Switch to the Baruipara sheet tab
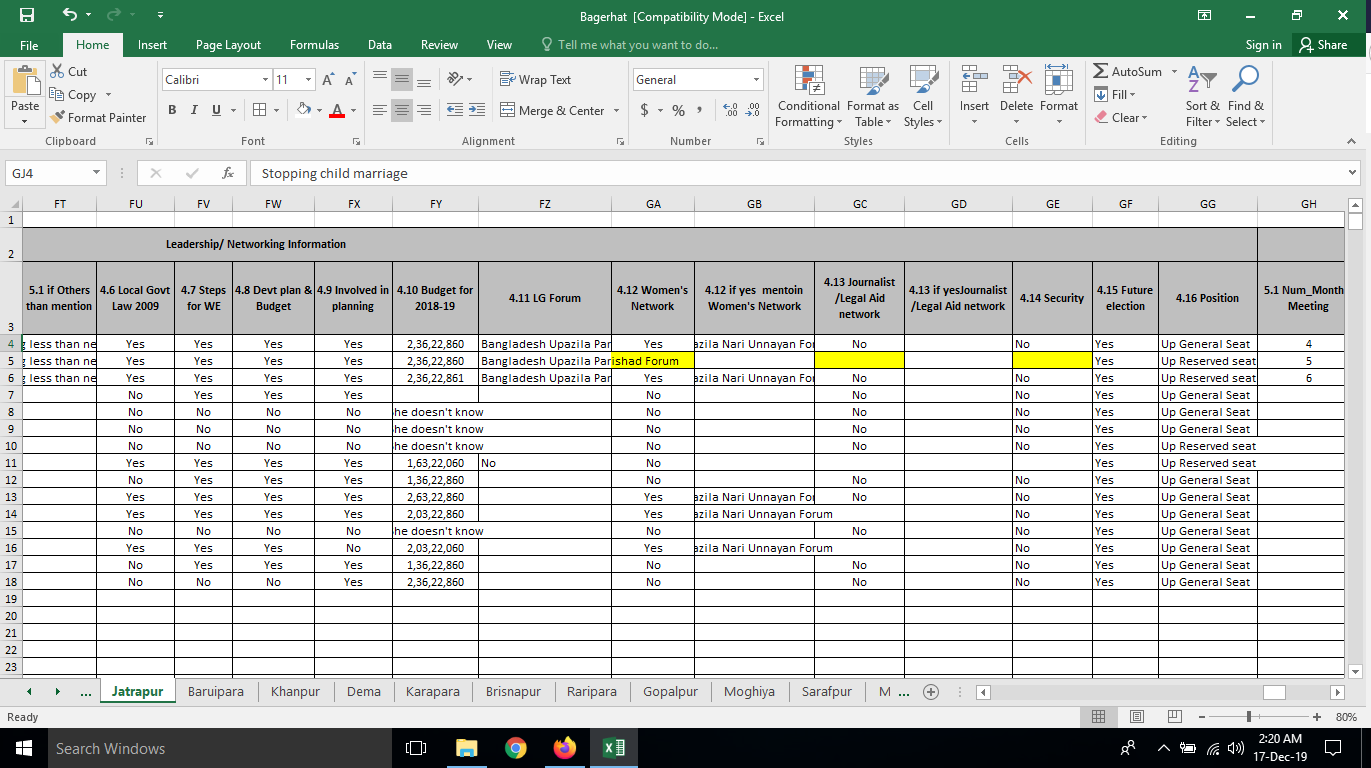Image resolution: width=1371 pixels, height=768 pixels. click(x=215, y=692)
